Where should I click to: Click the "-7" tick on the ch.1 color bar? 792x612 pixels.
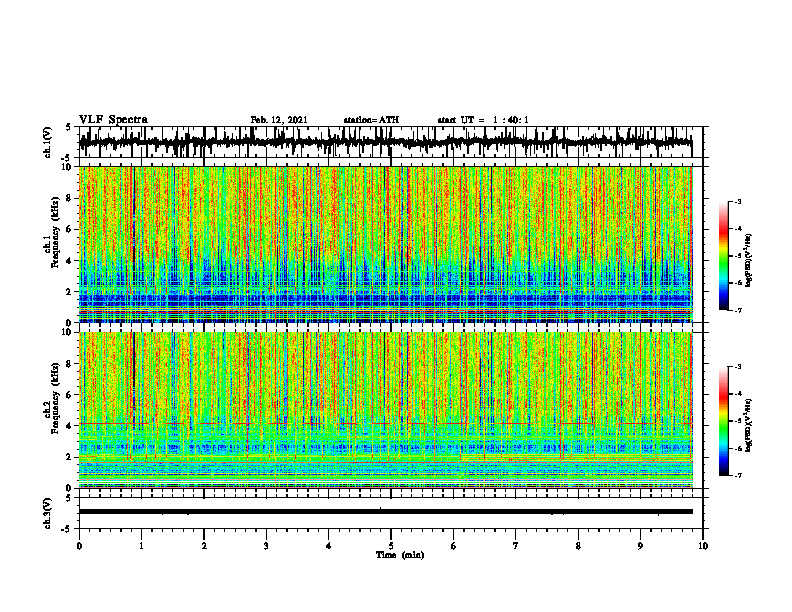pos(737,310)
